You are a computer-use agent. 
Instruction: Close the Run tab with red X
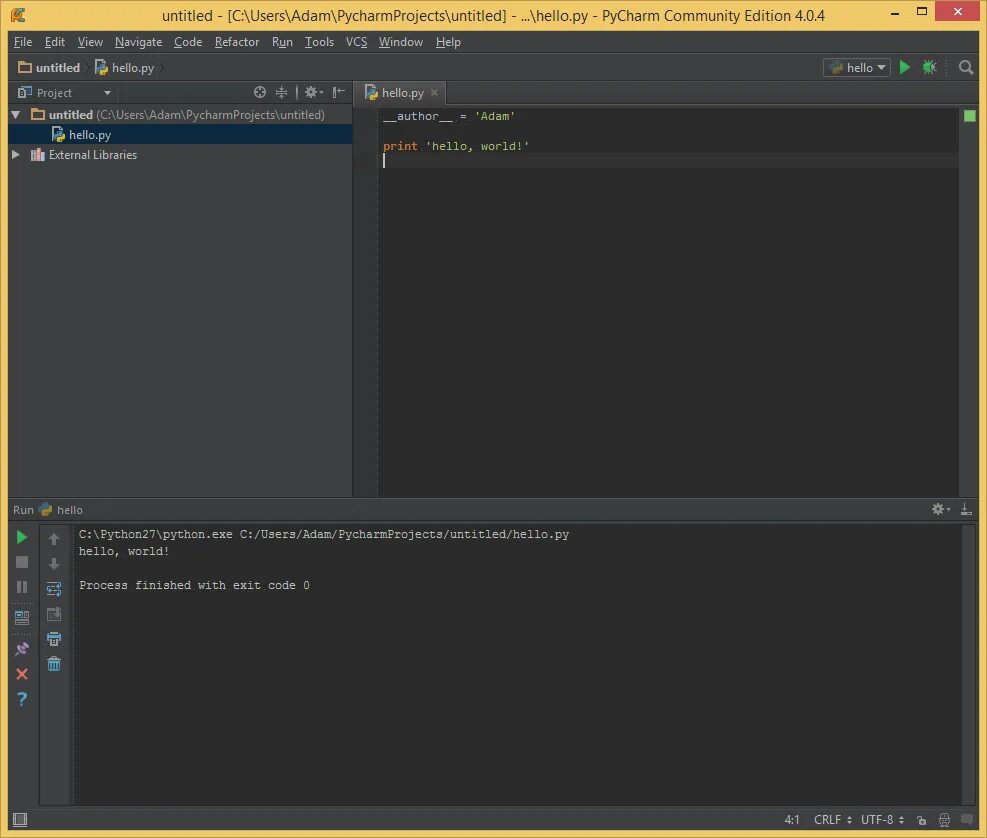tap(21, 674)
